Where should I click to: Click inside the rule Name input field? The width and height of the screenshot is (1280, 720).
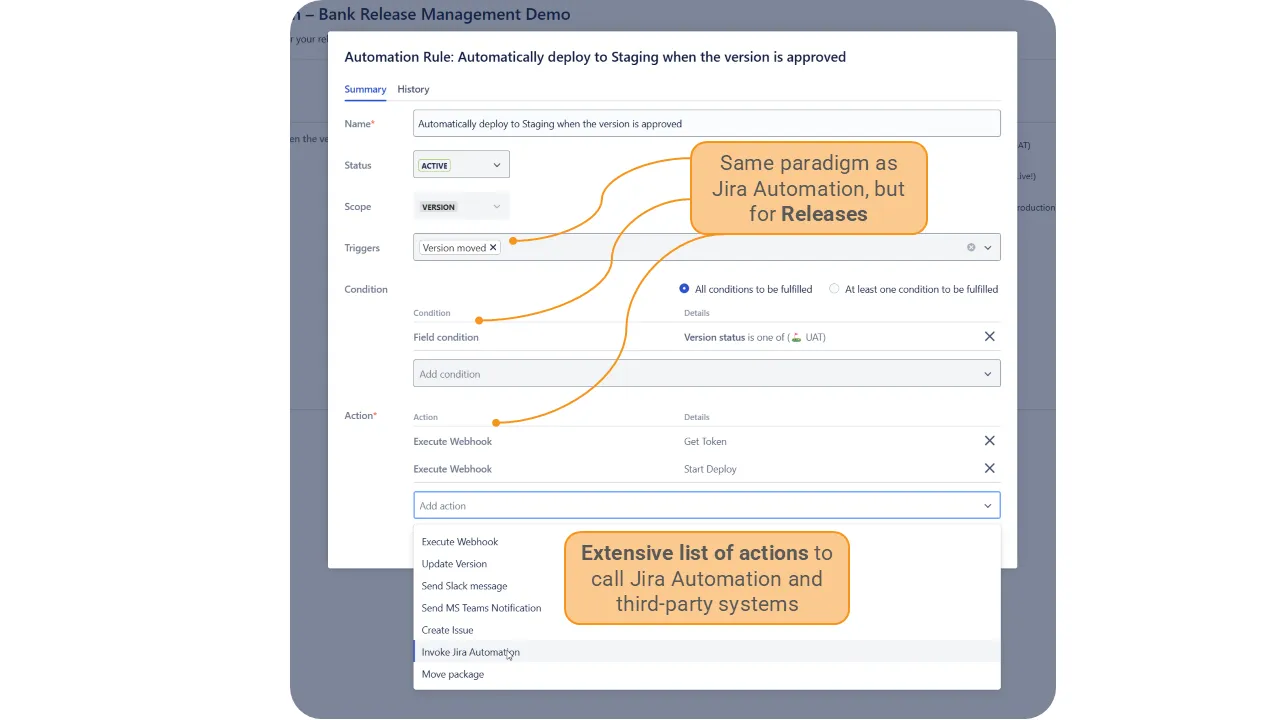706,122
